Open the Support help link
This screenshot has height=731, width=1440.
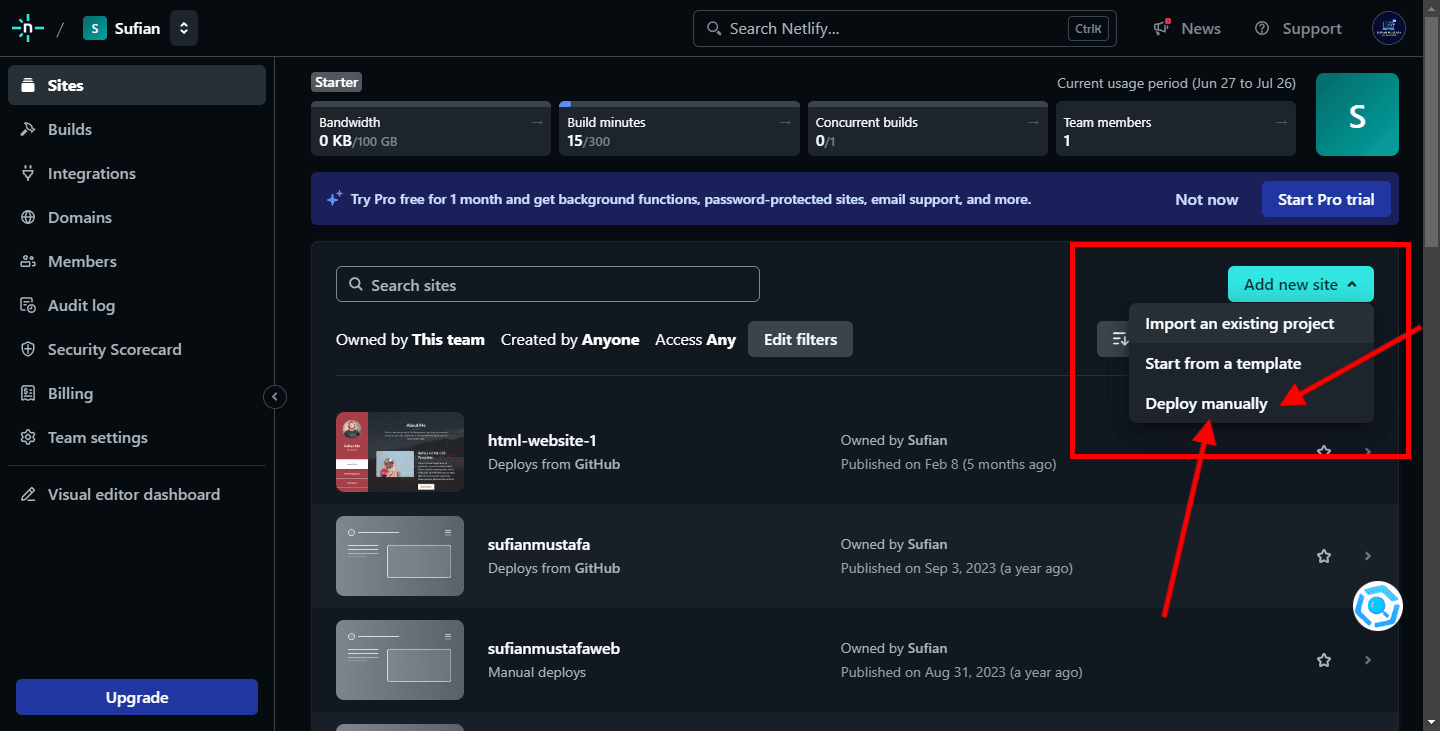click(1298, 28)
